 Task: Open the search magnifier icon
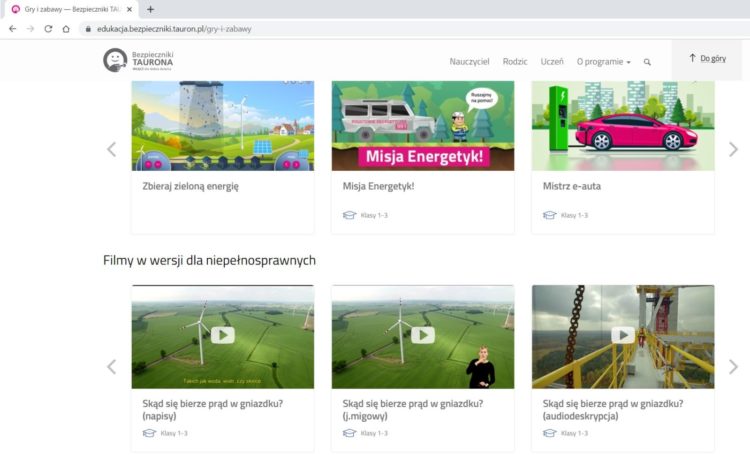tap(647, 62)
